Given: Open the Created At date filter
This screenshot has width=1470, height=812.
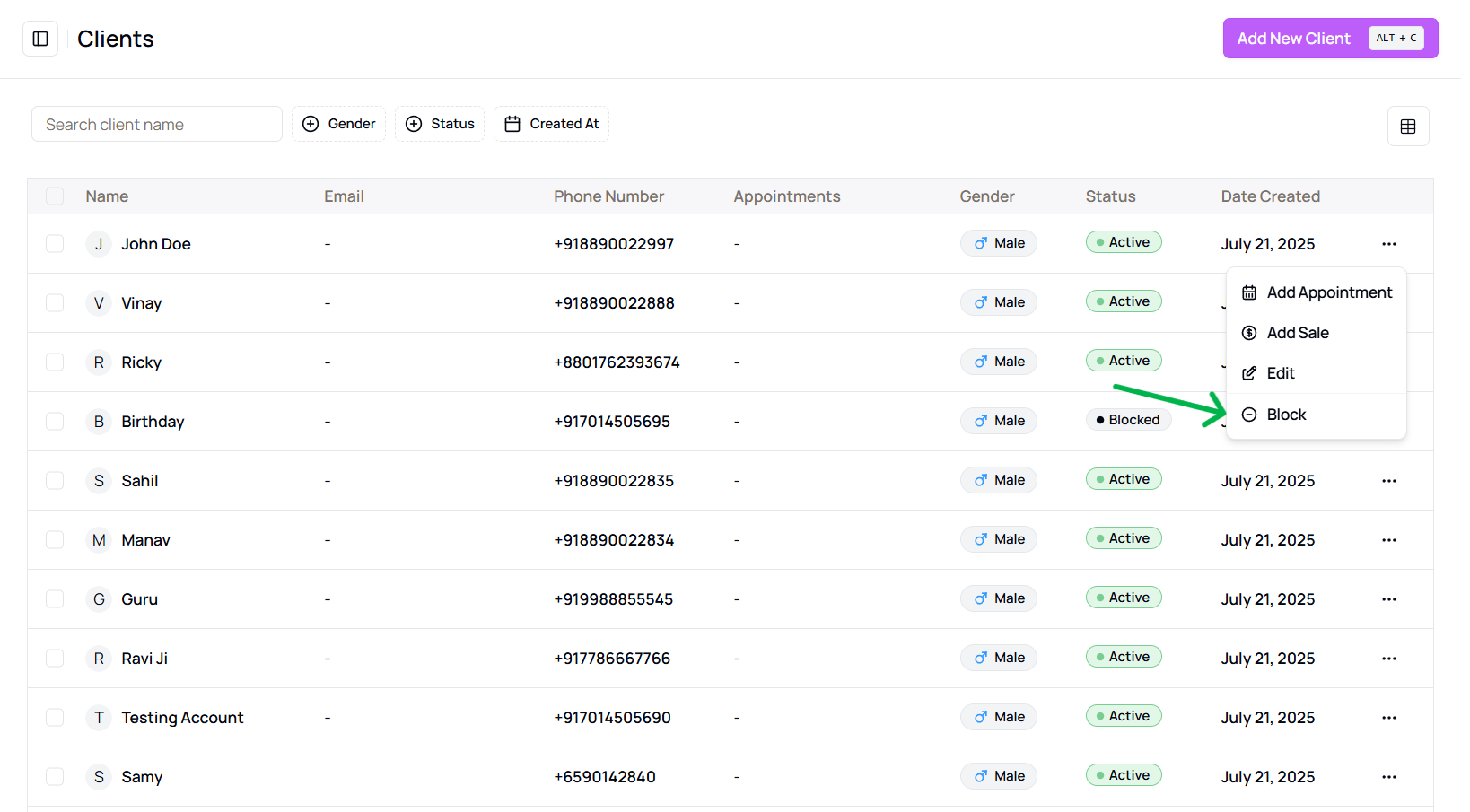Looking at the screenshot, I should pyautogui.click(x=551, y=124).
